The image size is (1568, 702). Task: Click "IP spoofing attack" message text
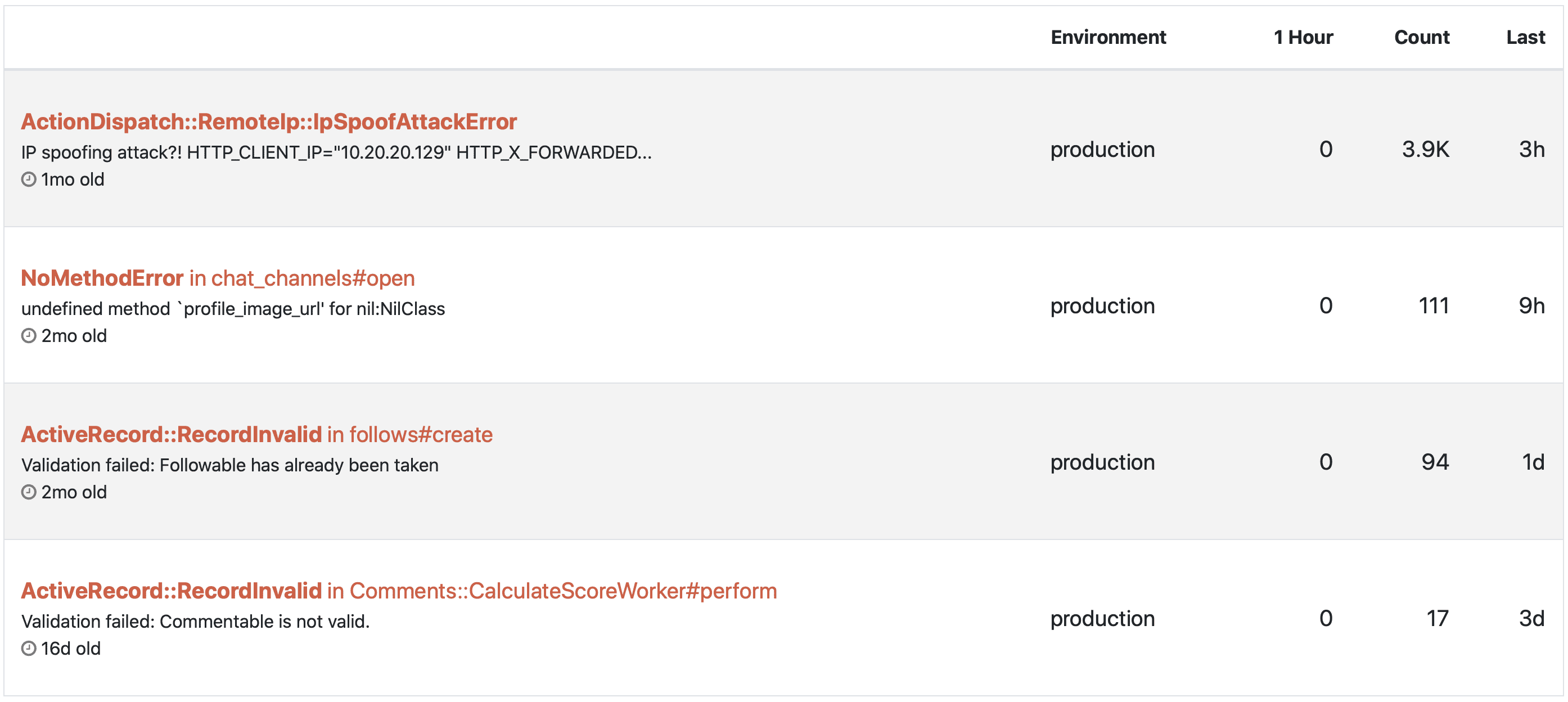point(336,152)
